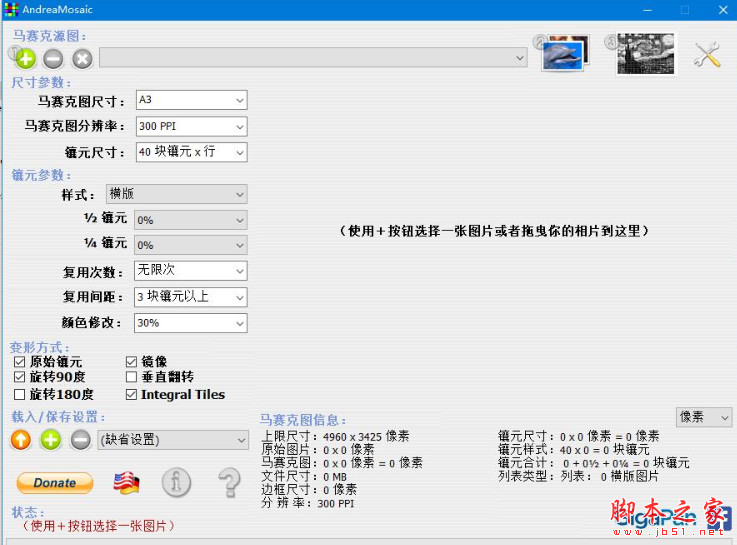Toggle the Integral Tiles checkbox
The height and width of the screenshot is (545, 737).
(131, 394)
